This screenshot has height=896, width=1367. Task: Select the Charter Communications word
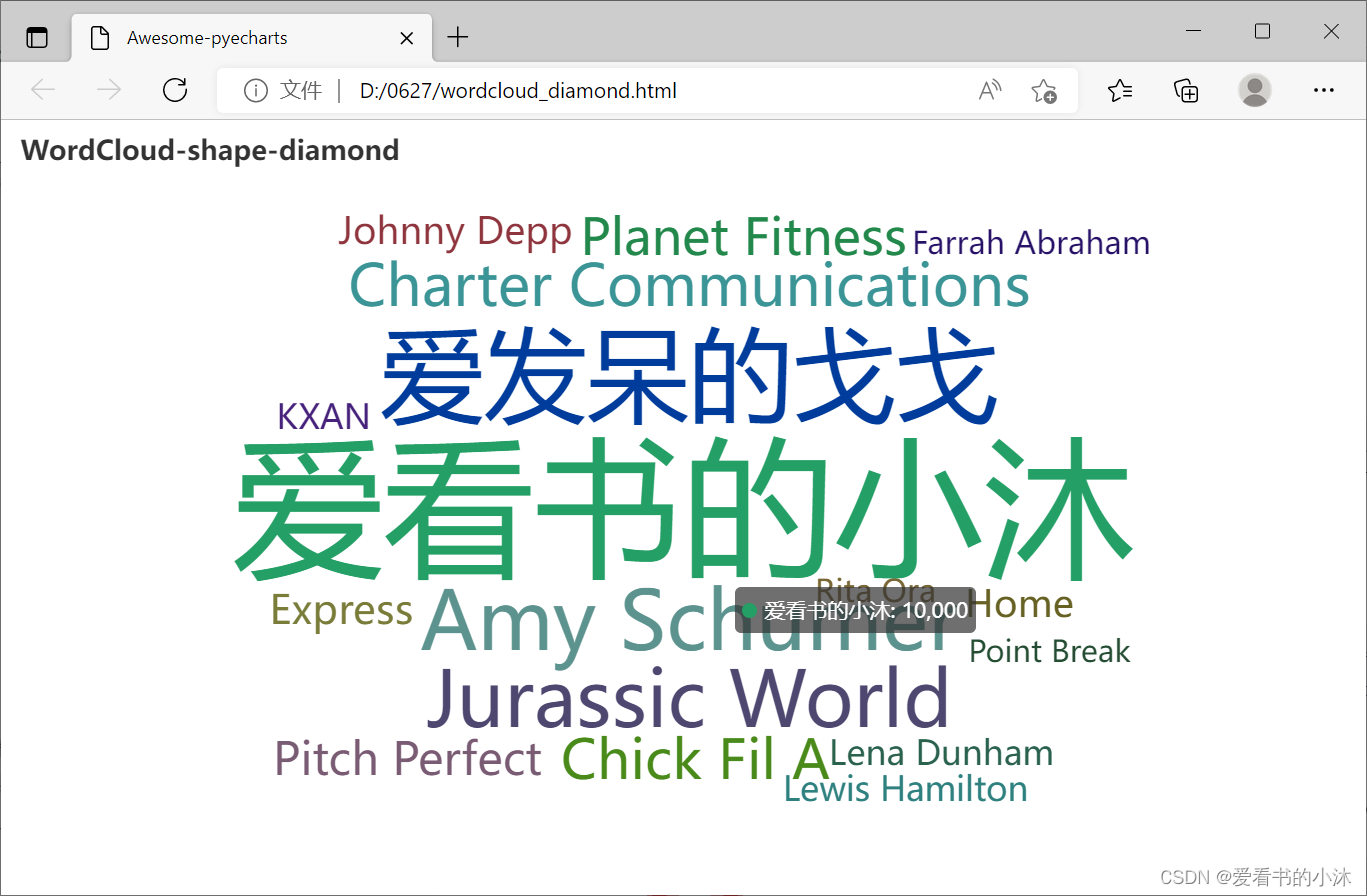[690, 285]
